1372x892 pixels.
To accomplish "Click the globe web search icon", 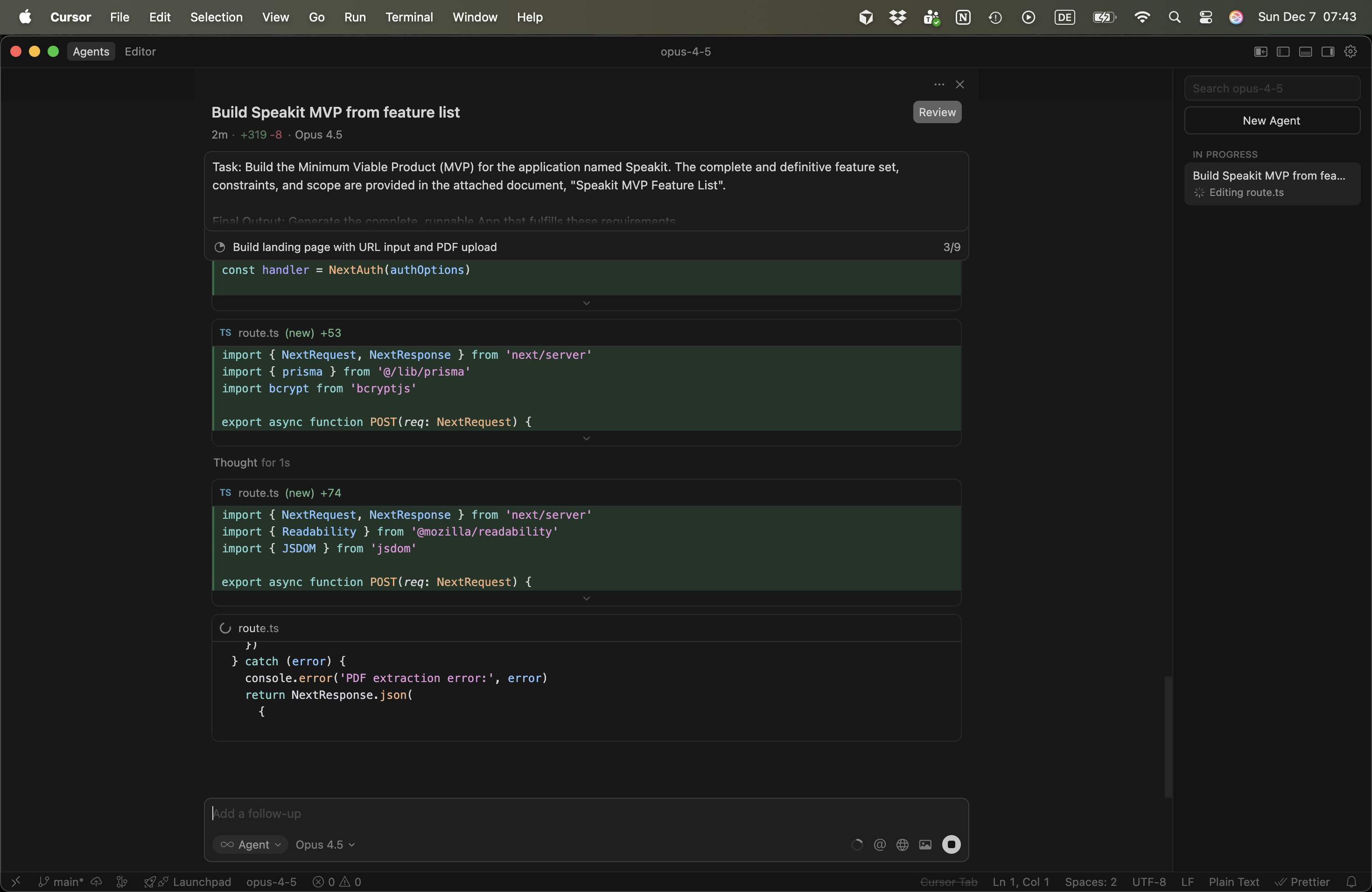I will point(902,844).
